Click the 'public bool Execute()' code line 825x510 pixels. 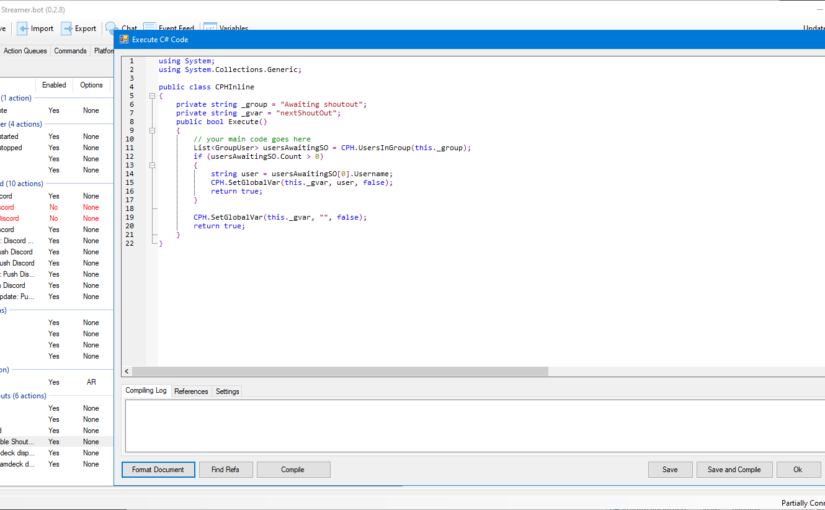[x=222, y=122]
